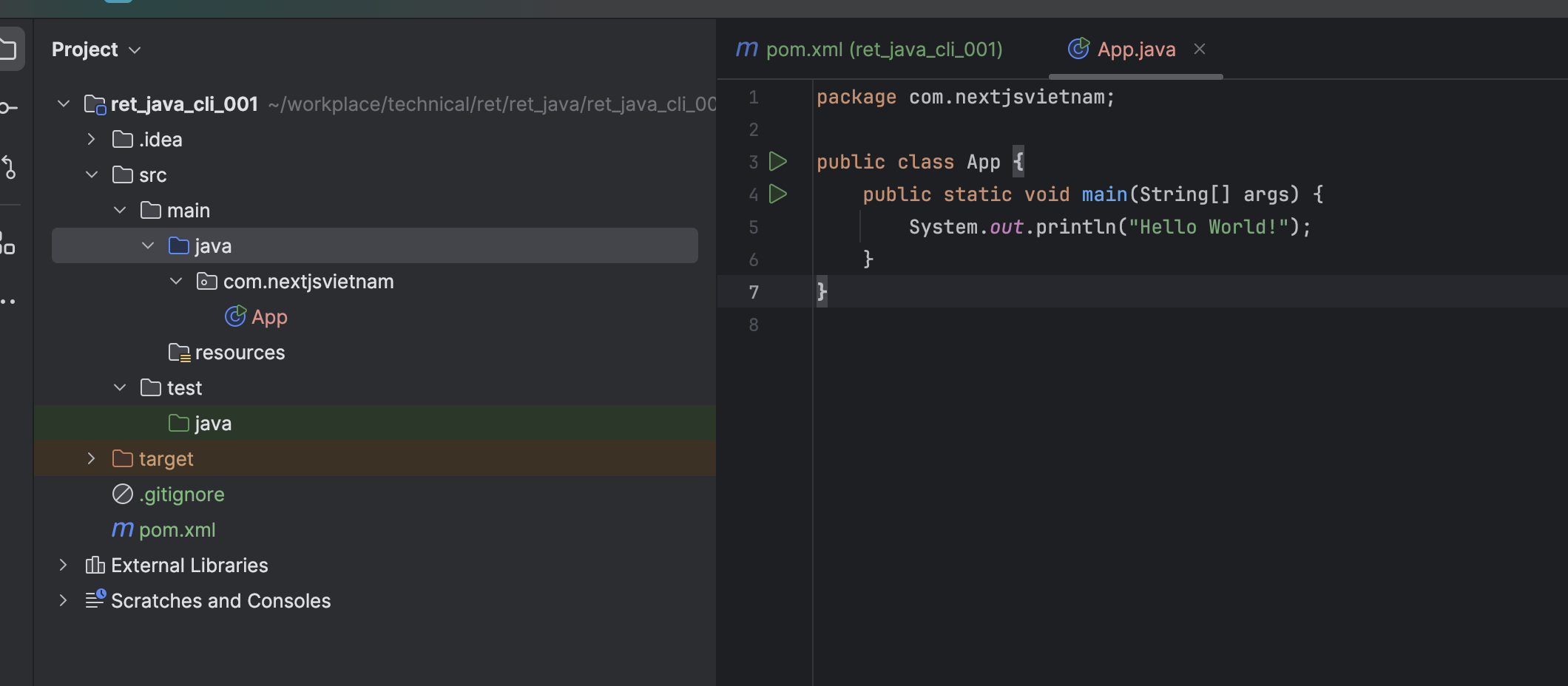Click the .idea folder icon

pos(123,139)
